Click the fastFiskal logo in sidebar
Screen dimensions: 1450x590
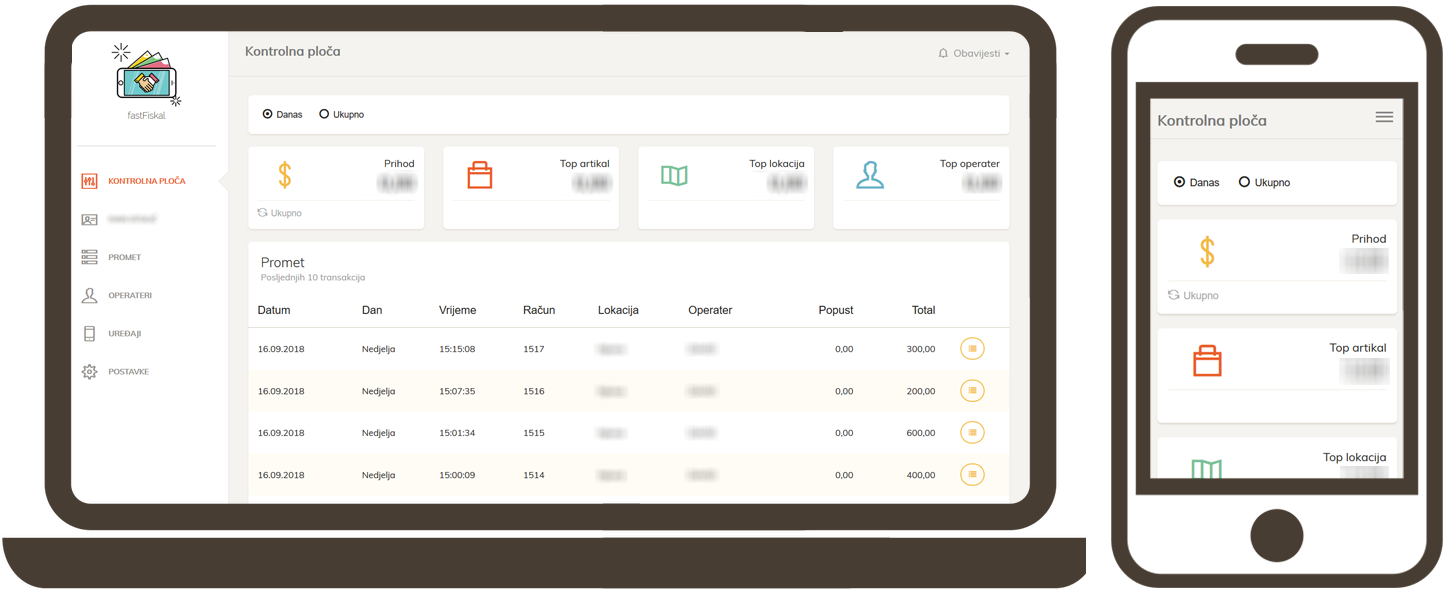(x=148, y=74)
